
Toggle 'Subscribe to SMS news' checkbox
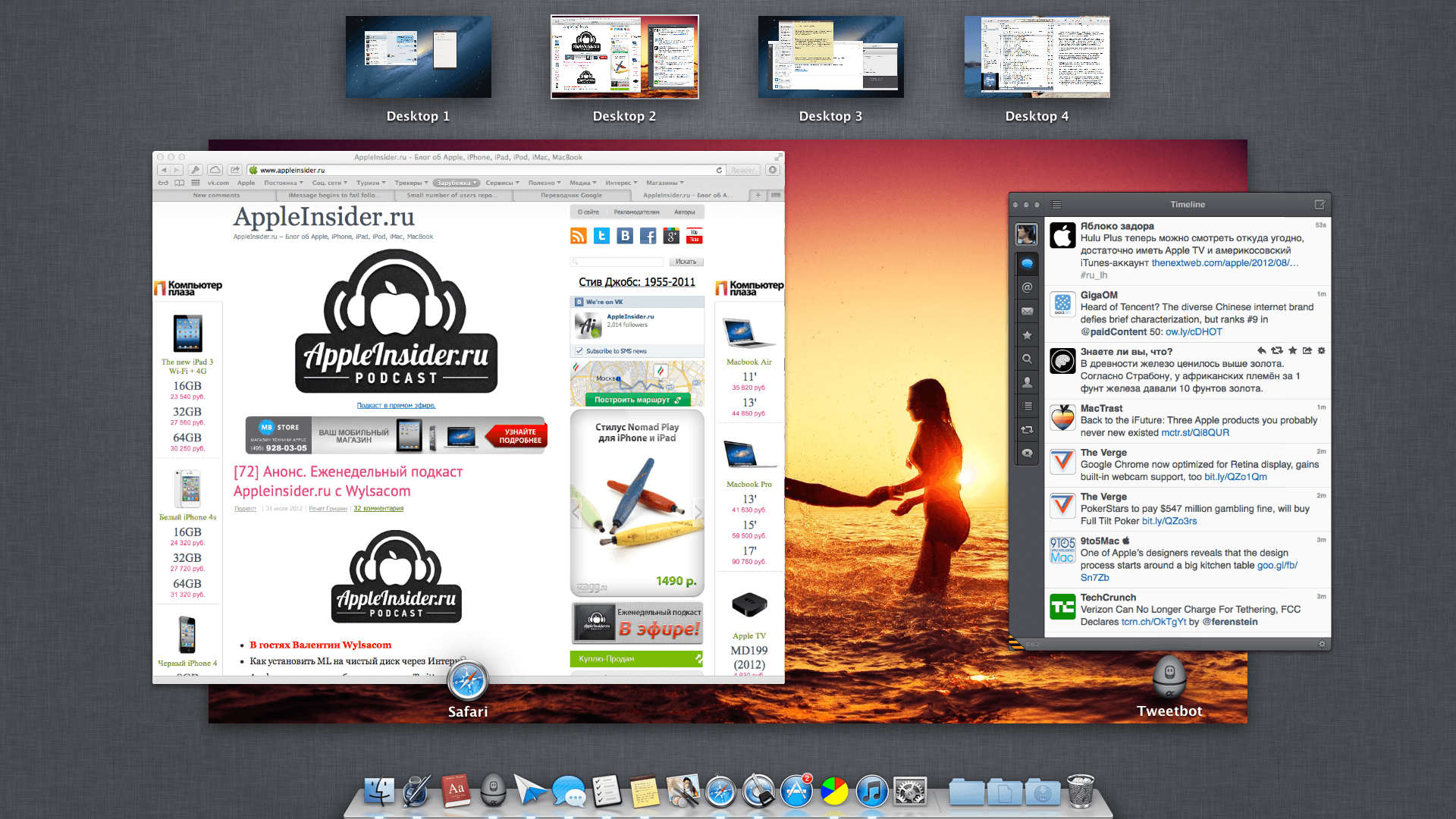[579, 351]
